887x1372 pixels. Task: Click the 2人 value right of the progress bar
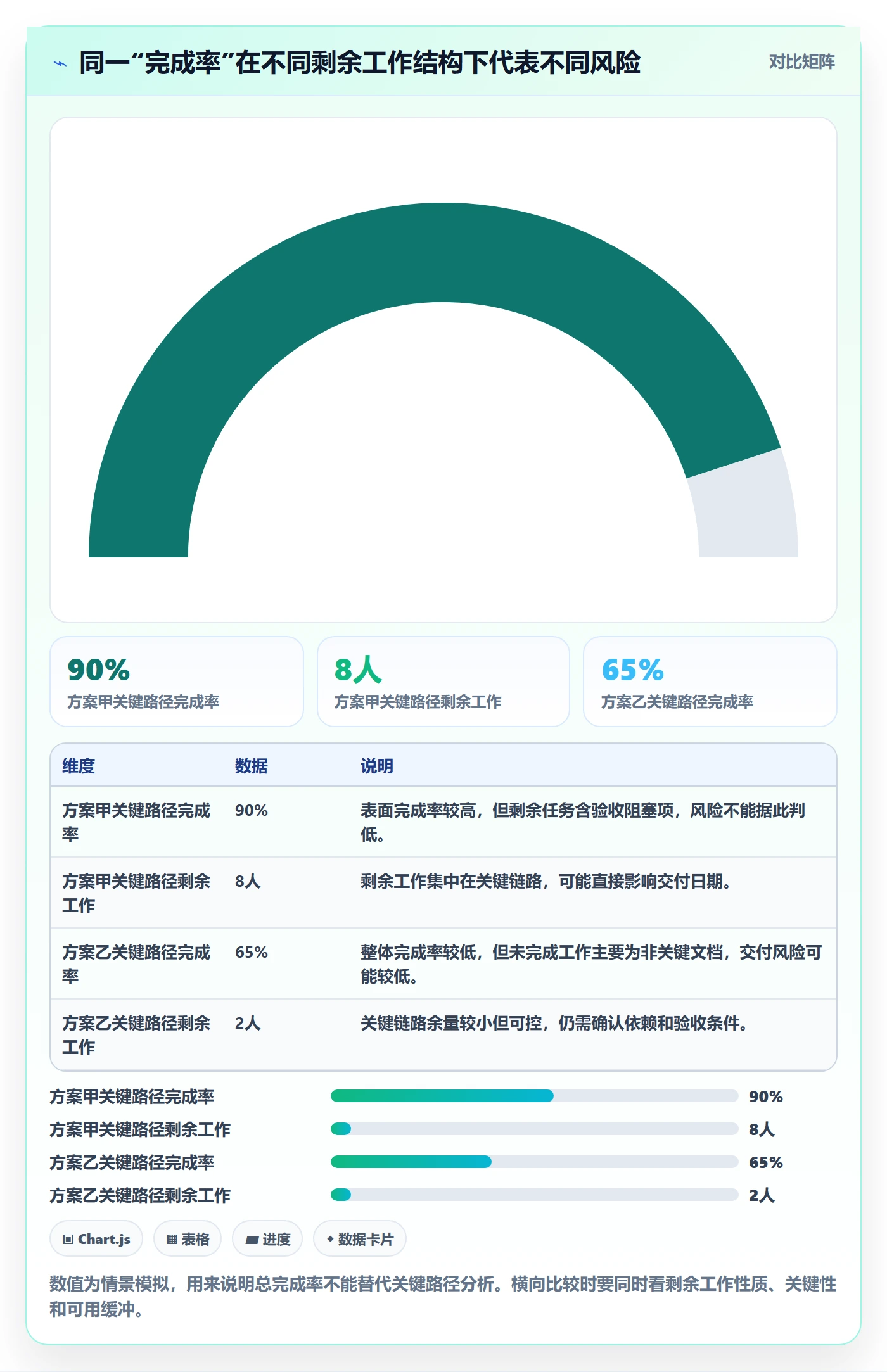click(x=762, y=1195)
